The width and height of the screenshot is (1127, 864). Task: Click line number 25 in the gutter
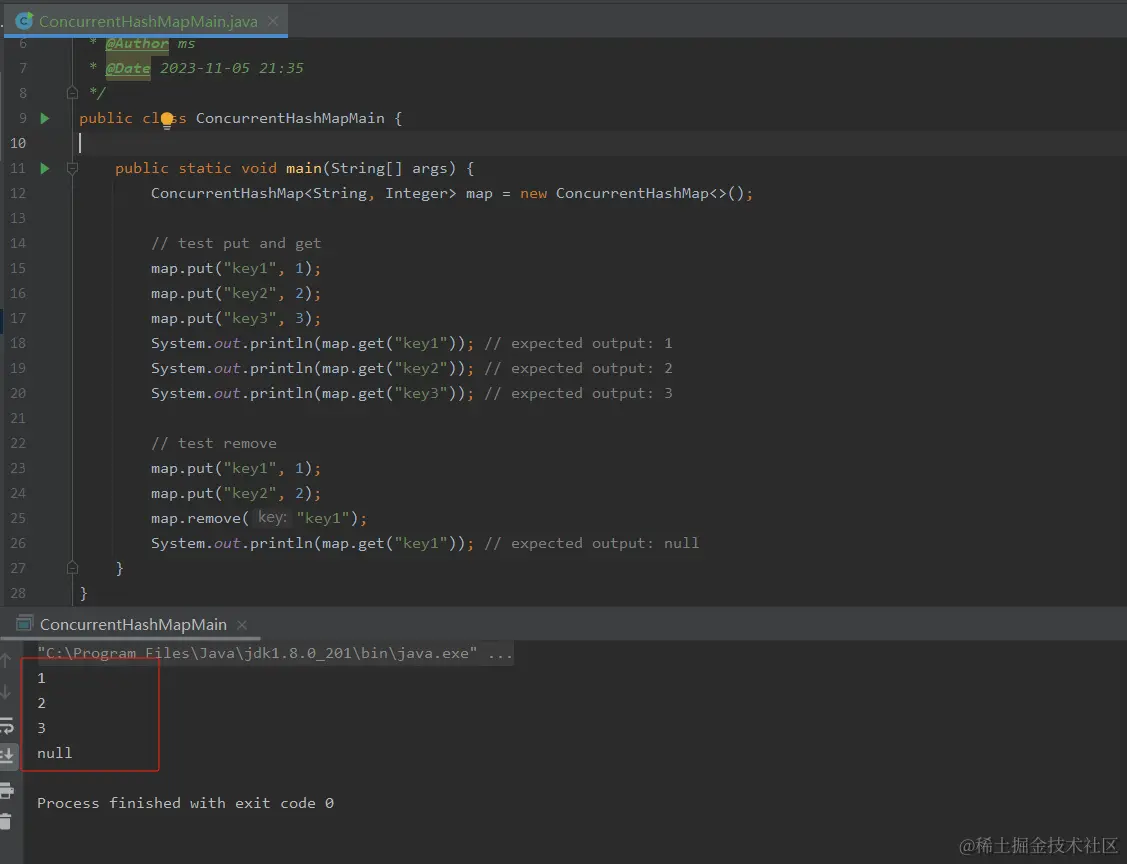pyautogui.click(x=18, y=518)
